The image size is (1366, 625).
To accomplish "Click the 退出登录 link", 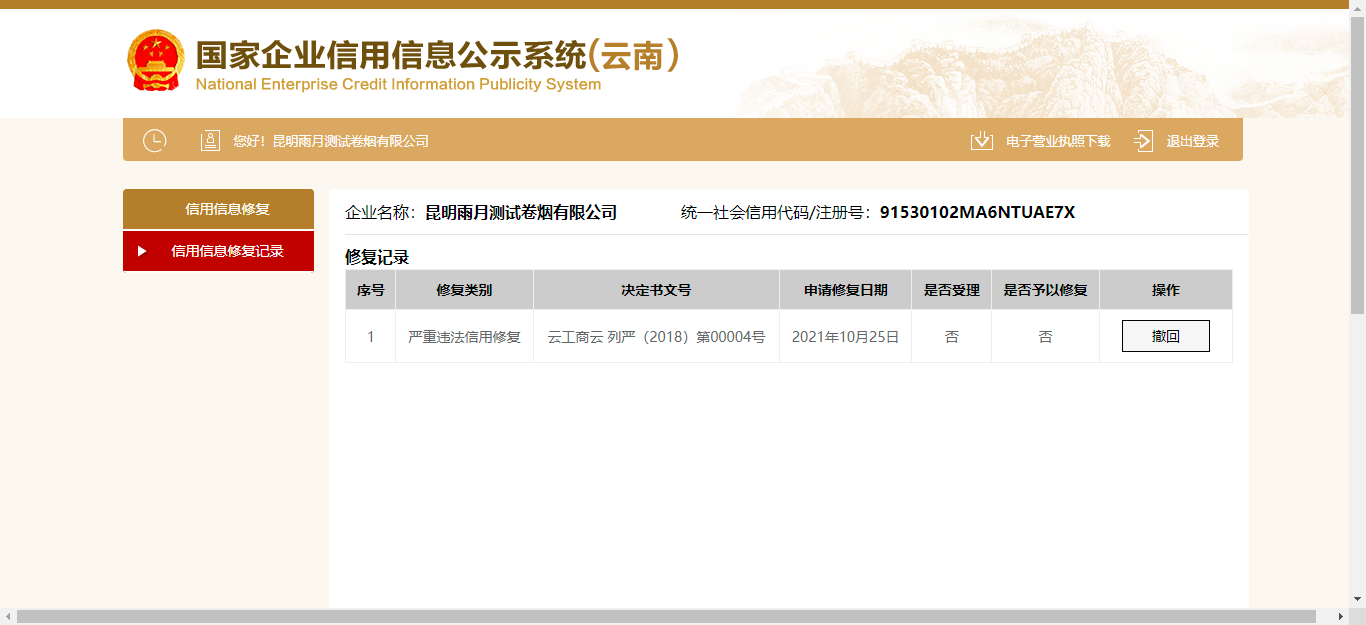I will point(1192,141).
